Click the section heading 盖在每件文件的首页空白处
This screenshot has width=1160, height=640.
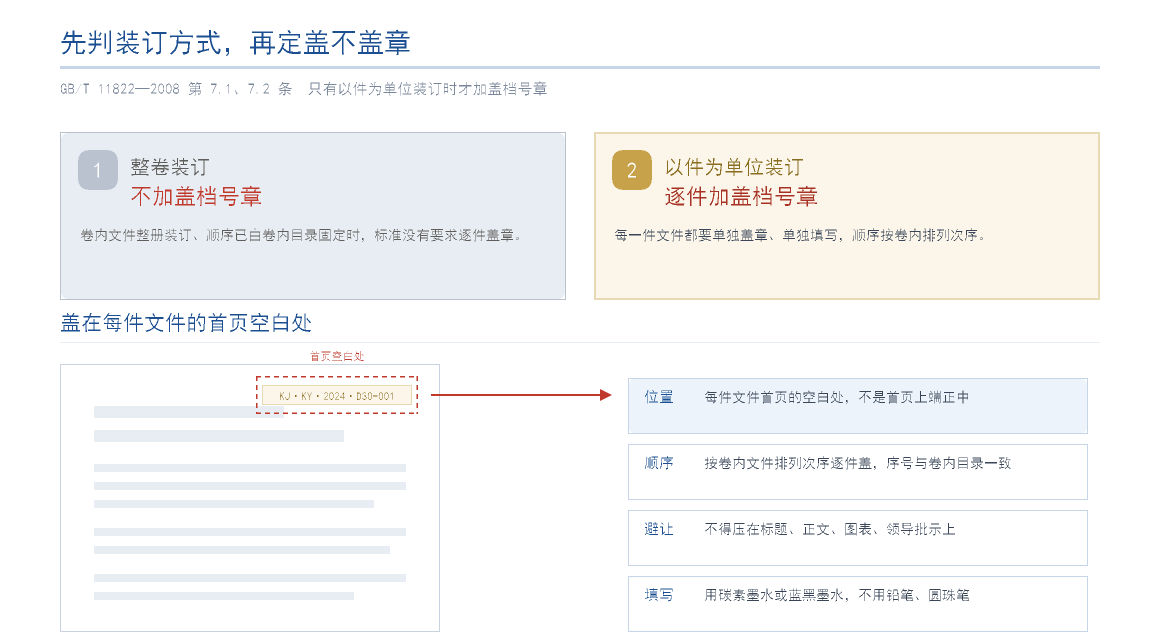186,323
